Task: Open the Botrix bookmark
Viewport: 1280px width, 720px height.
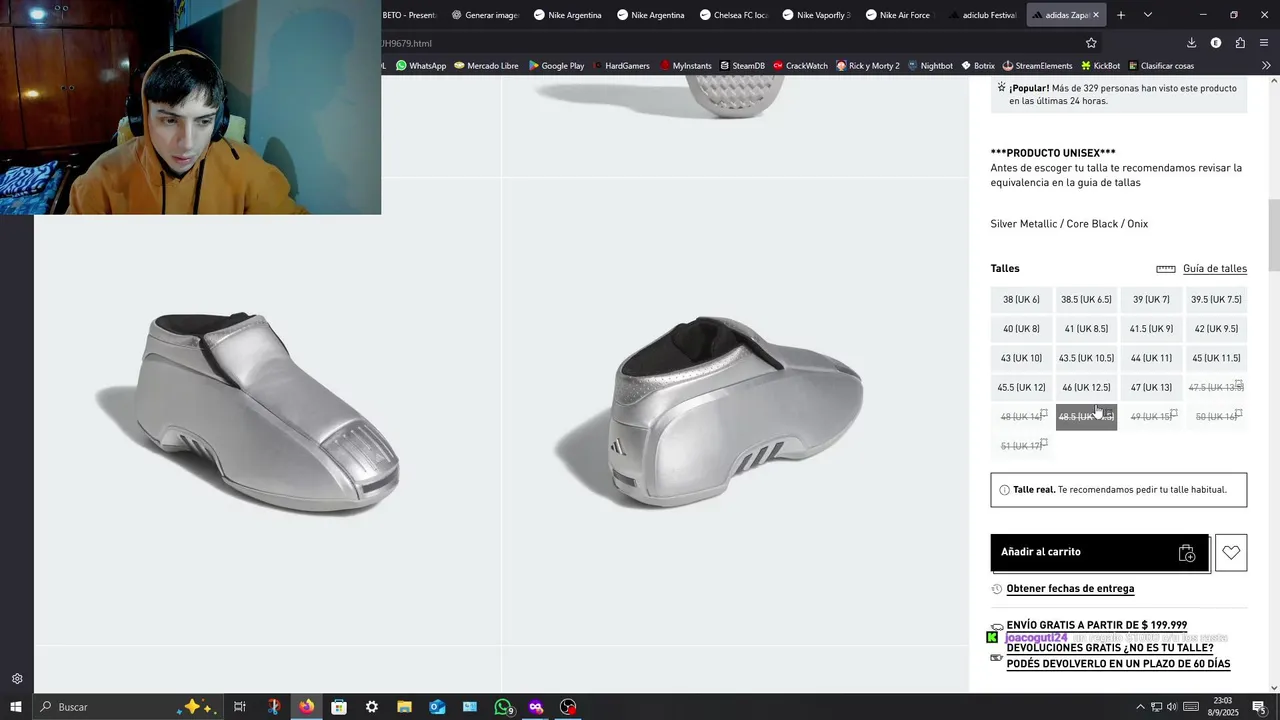Action: click(978, 66)
